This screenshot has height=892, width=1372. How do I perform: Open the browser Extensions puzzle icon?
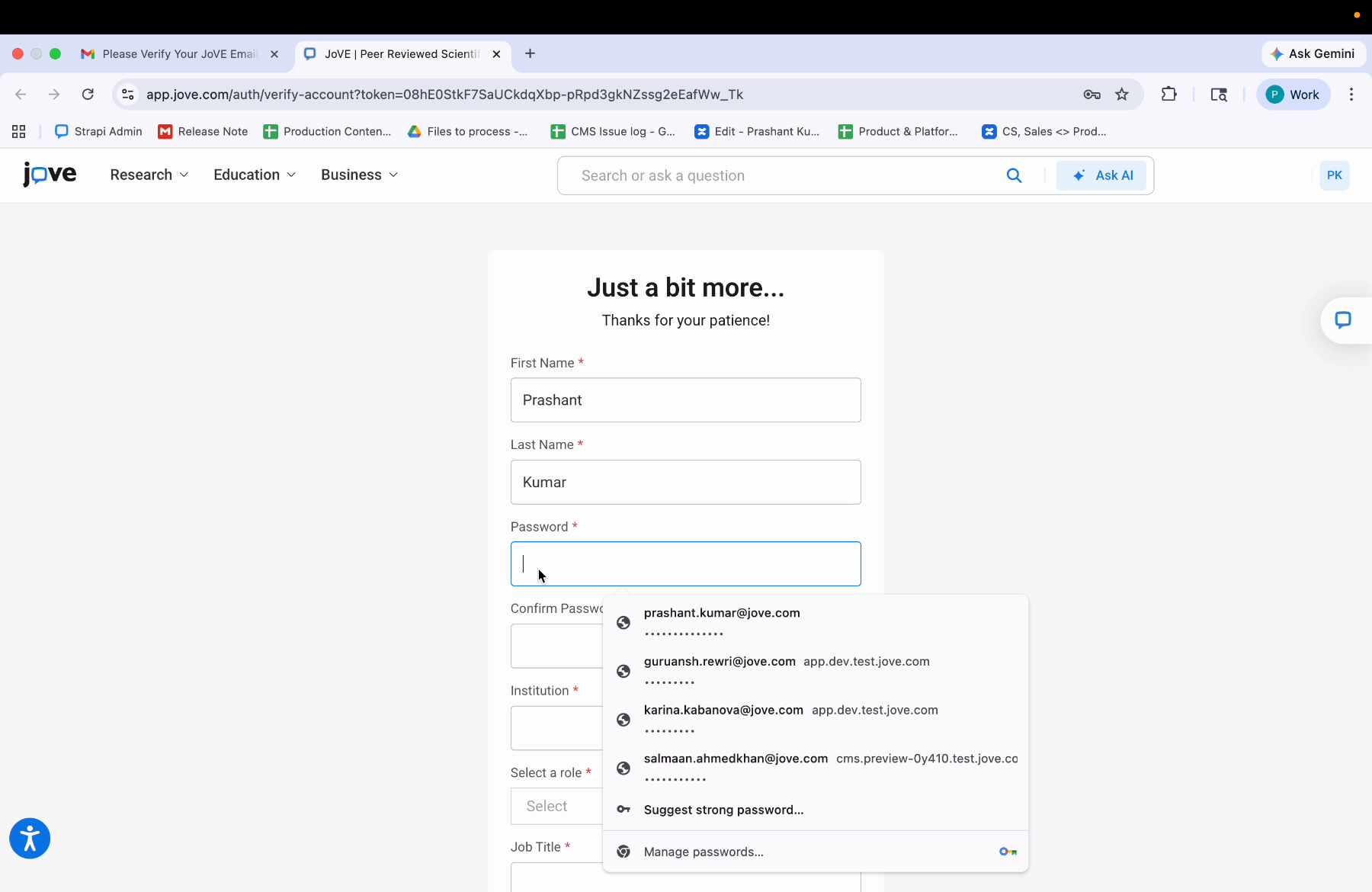pyautogui.click(x=1168, y=94)
